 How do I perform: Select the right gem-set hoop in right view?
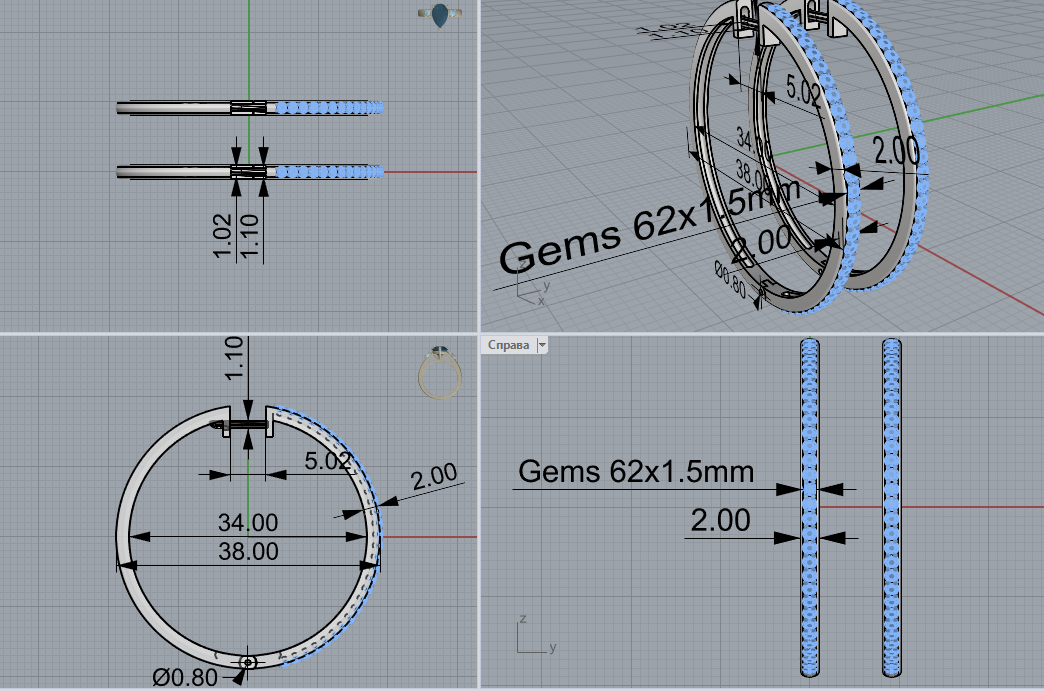(892, 507)
